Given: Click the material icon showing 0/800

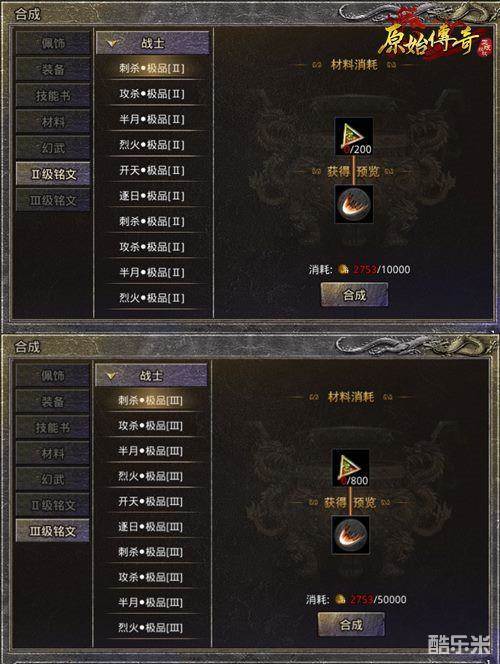Looking at the screenshot, I should pos(351,468).
